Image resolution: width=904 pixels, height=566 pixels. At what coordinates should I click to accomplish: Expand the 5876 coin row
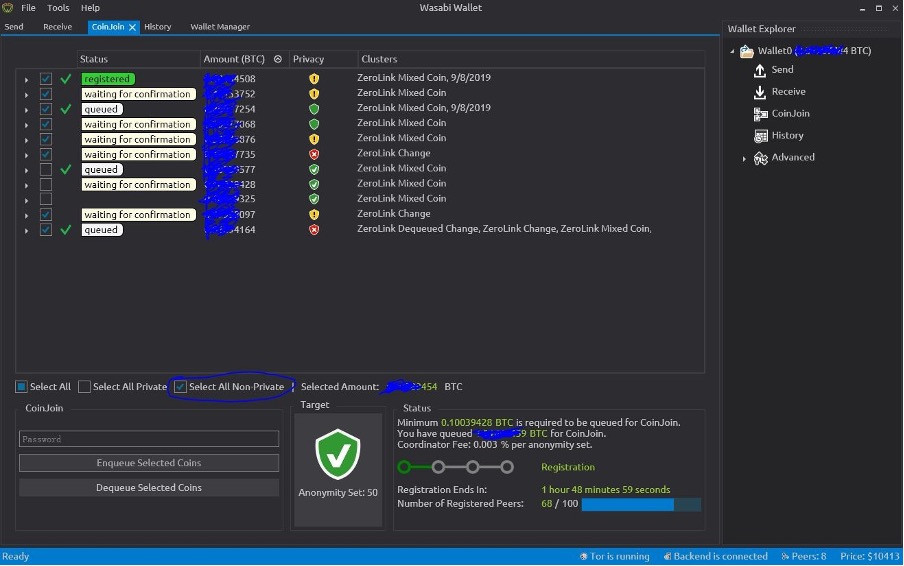point(26,140)
